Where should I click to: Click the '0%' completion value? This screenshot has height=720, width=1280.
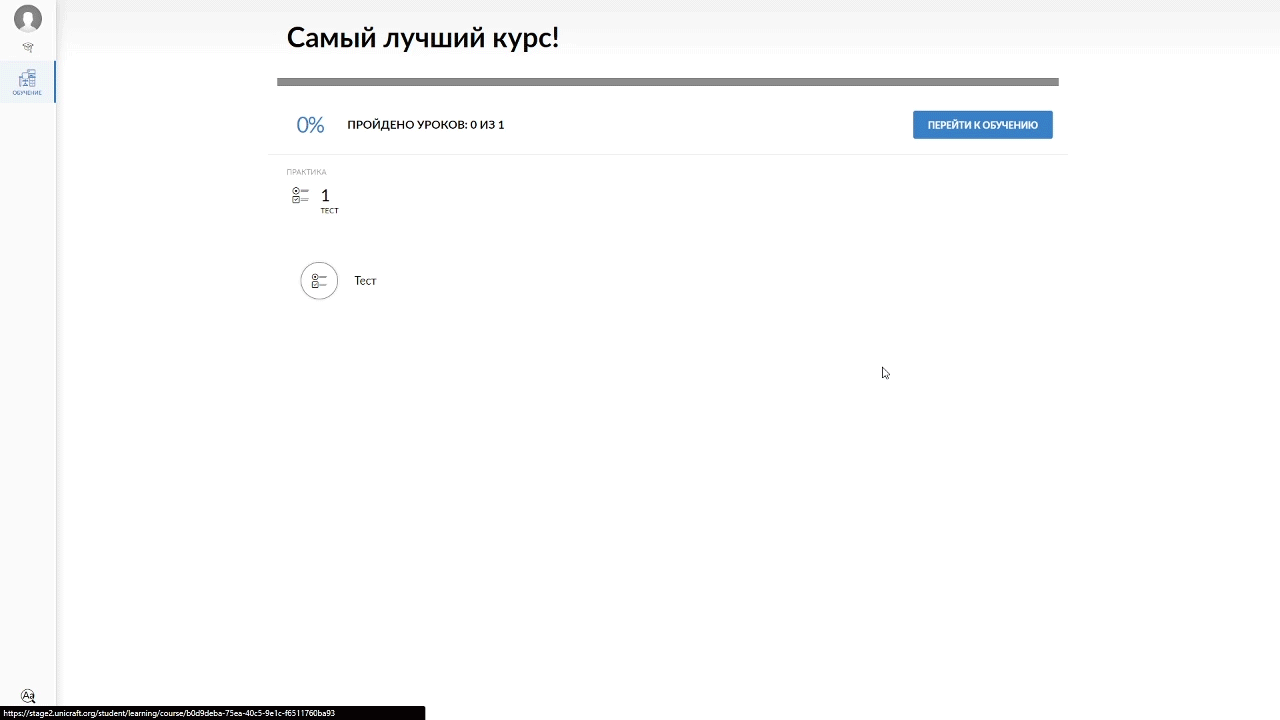310,125
